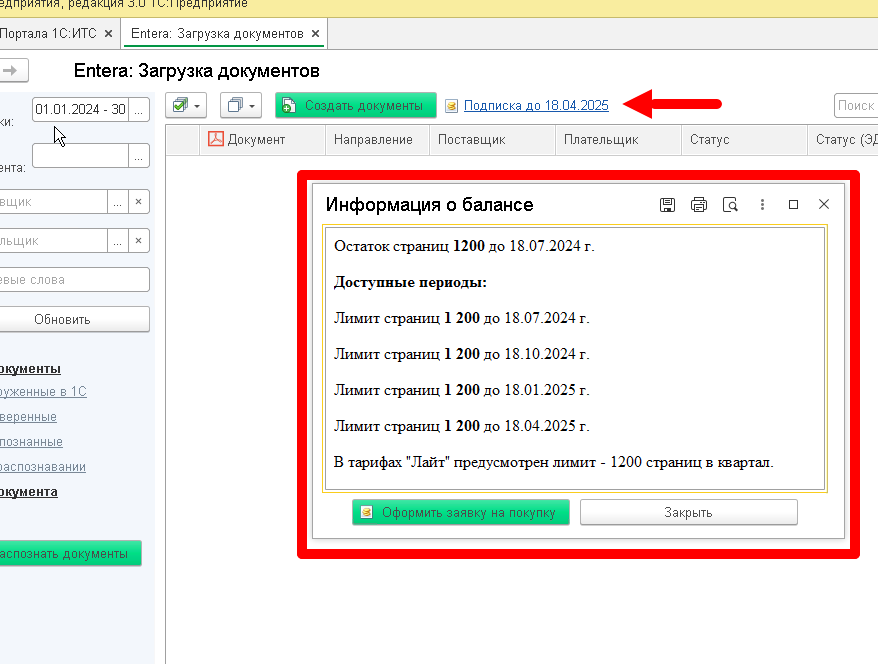878x664 pixels.
Task: Open the в распознавании documents link
Action: pos(43,466)
